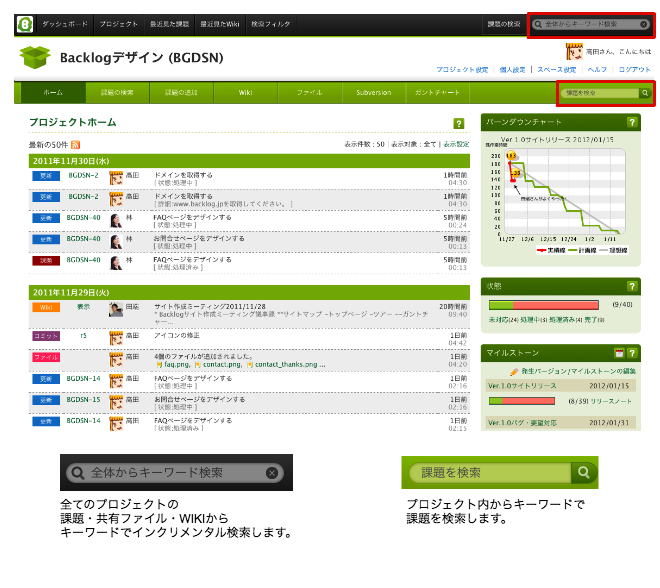The image size is (660, 588).
Task: Open スペース設定 link
Action: (556, 70)
